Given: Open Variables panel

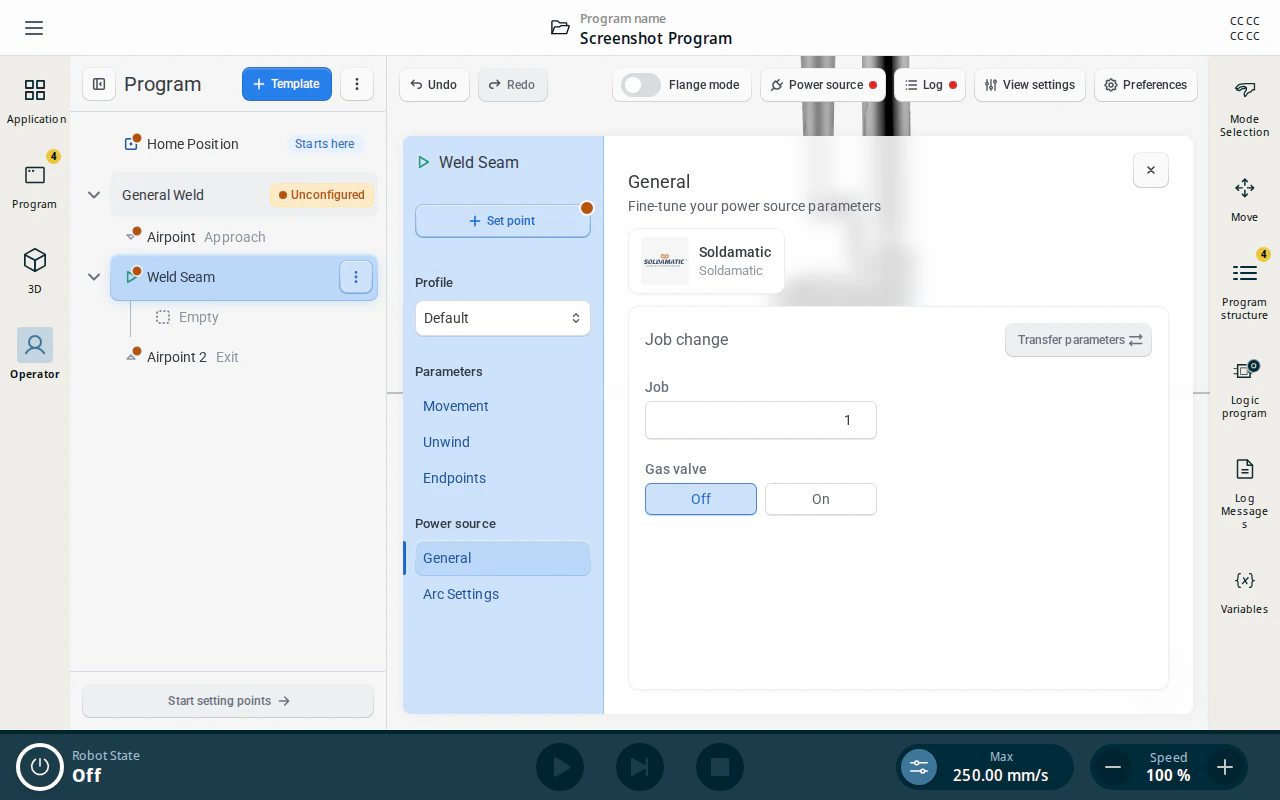Looking at the screenshot, I should tap(1244, 592).
